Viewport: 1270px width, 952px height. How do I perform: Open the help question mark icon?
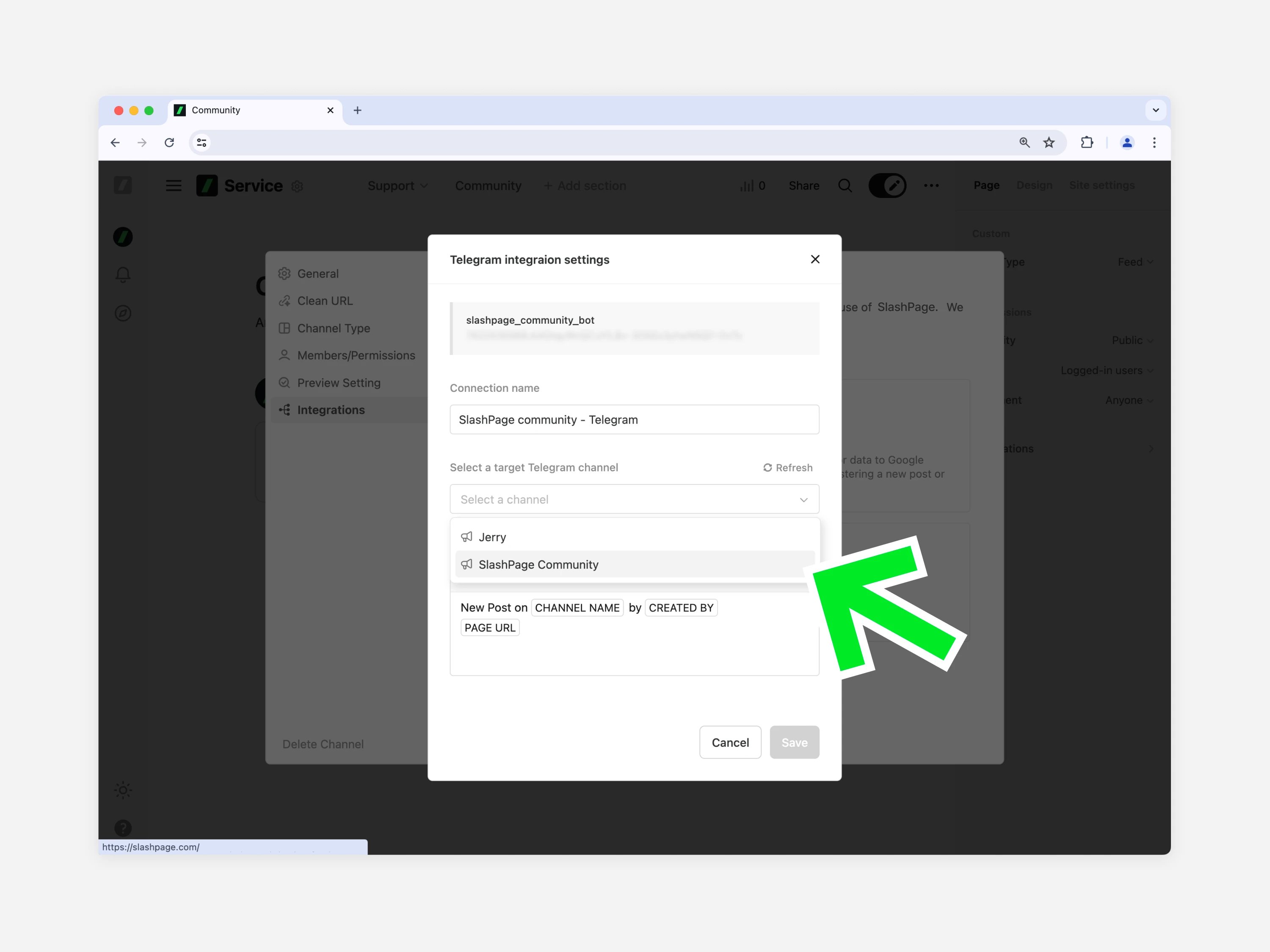123,828
